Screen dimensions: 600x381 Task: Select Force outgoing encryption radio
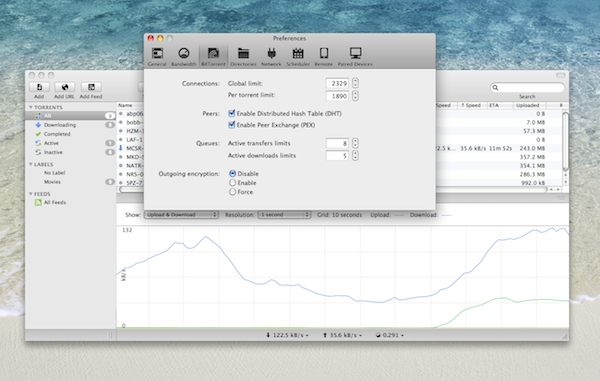coord(232,192)
